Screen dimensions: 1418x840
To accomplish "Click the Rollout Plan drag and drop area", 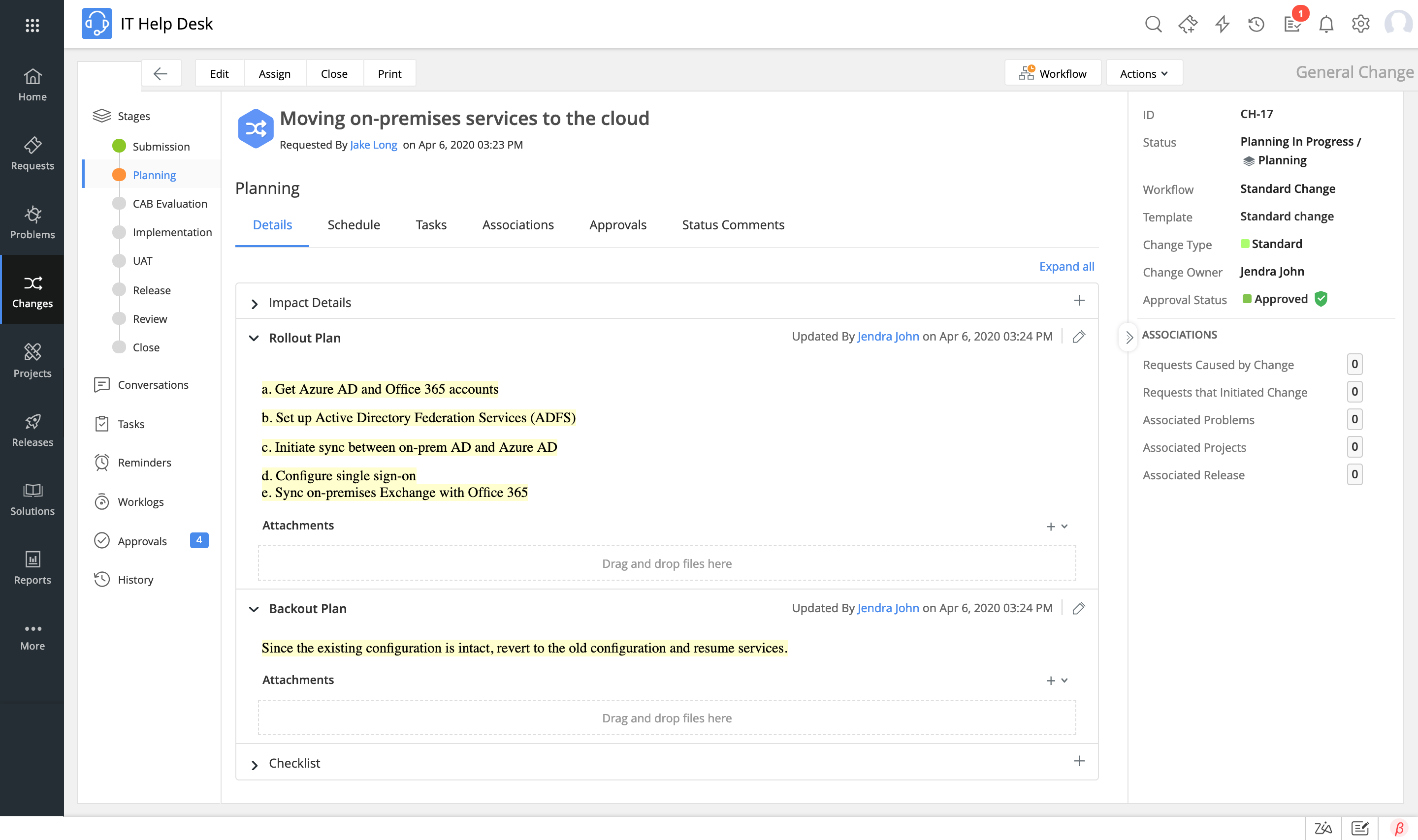I will [667, 563].
